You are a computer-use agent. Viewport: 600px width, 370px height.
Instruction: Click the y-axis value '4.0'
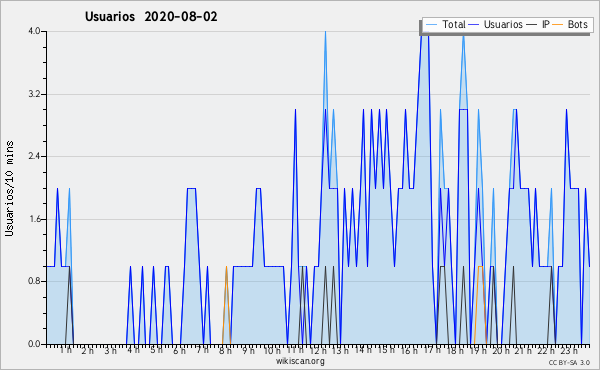pos(34,31)
